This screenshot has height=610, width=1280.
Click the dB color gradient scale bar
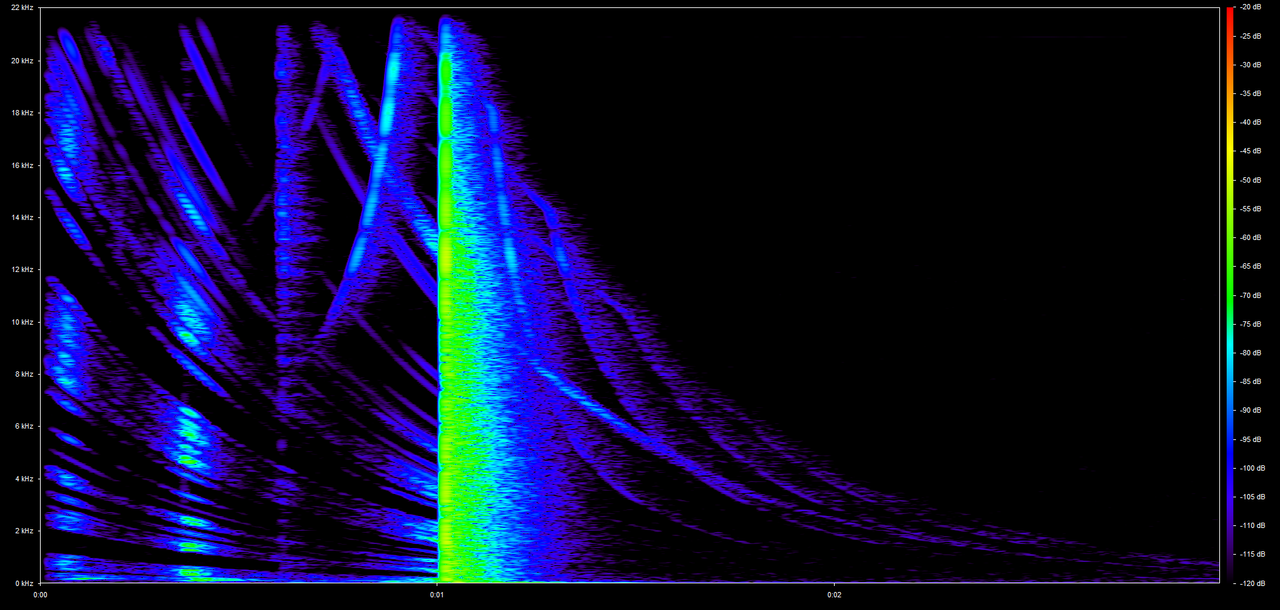(1230, 295)
